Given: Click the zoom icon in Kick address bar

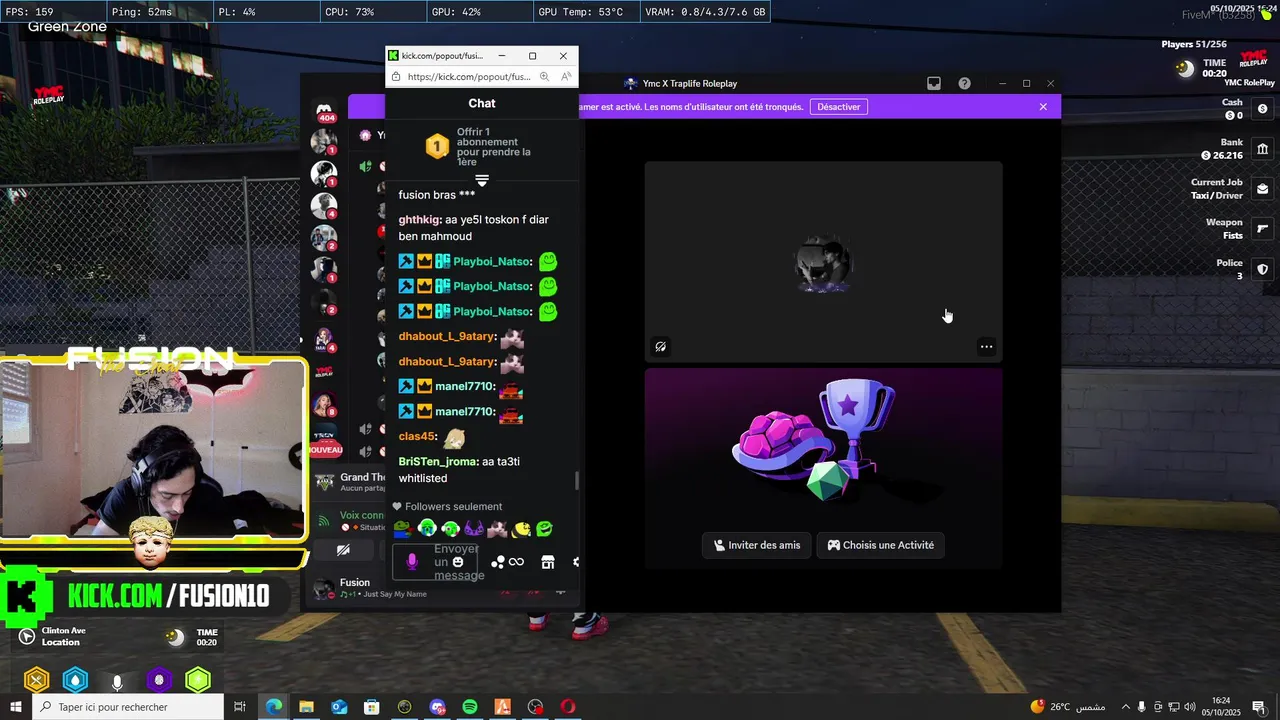Looking at the screenshot, I should point(544,77).
